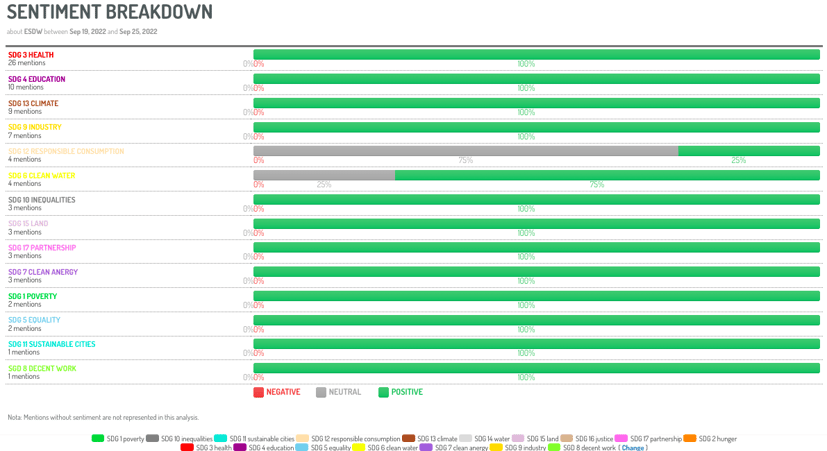
Task: Click the SDG 8 Decent Work positive bar
Action: click(x=536, y=368)
